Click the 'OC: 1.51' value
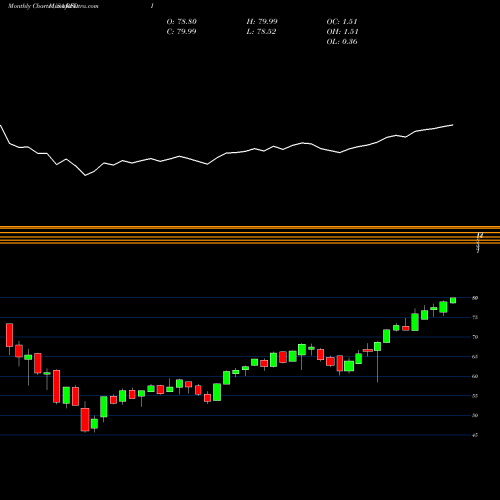Image resolution: width=500 pixels, height=500 pixels. tap(342, 22)
